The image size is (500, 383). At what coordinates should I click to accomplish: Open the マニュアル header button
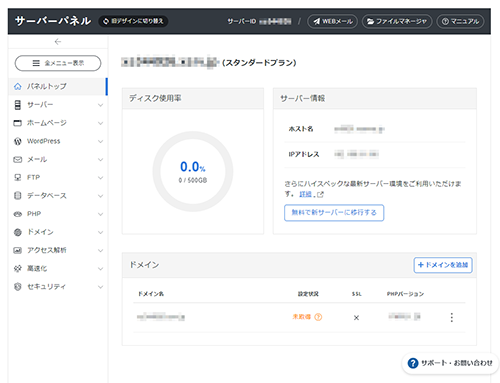460,21
